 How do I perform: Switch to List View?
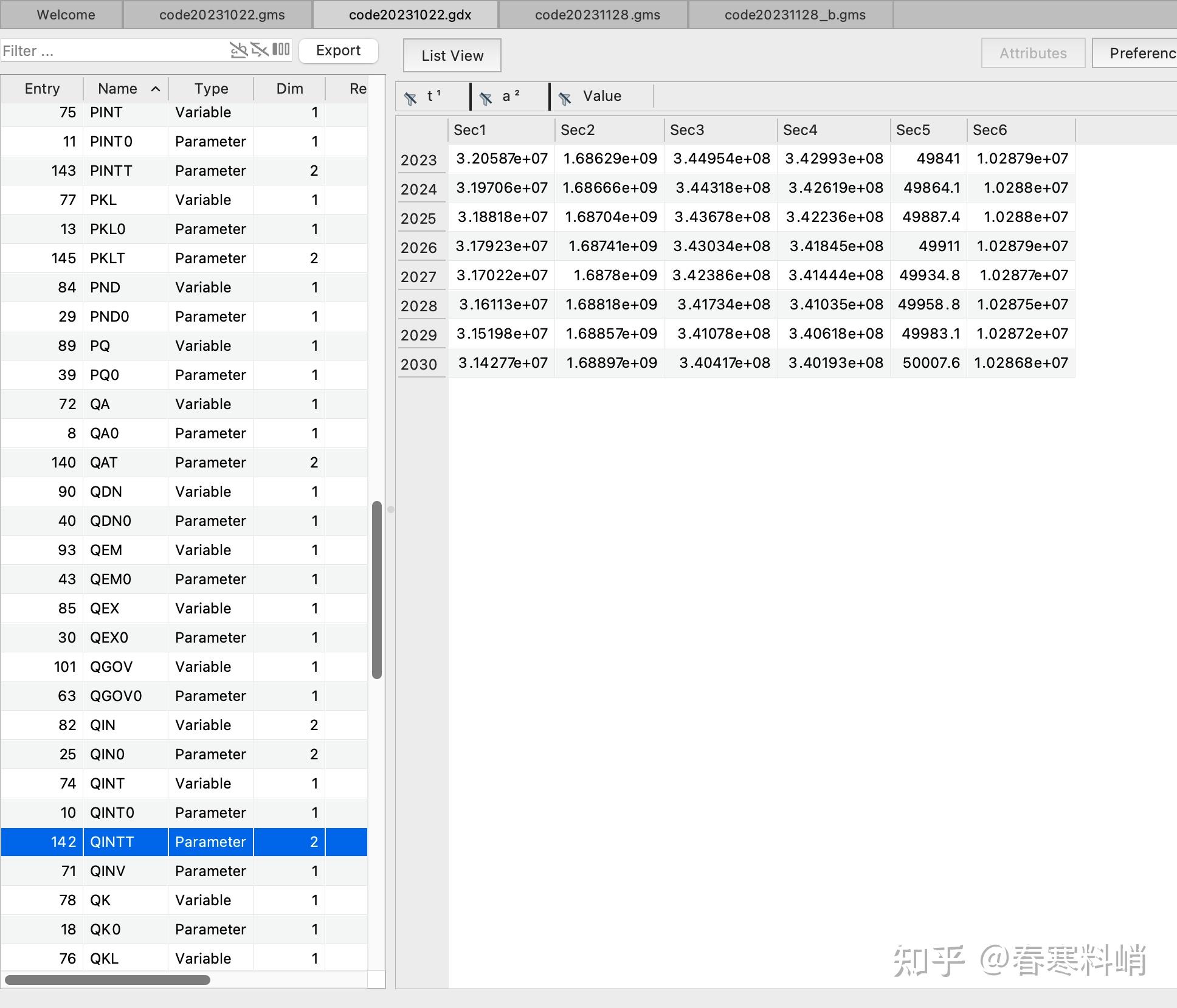(x=452, y=55)
